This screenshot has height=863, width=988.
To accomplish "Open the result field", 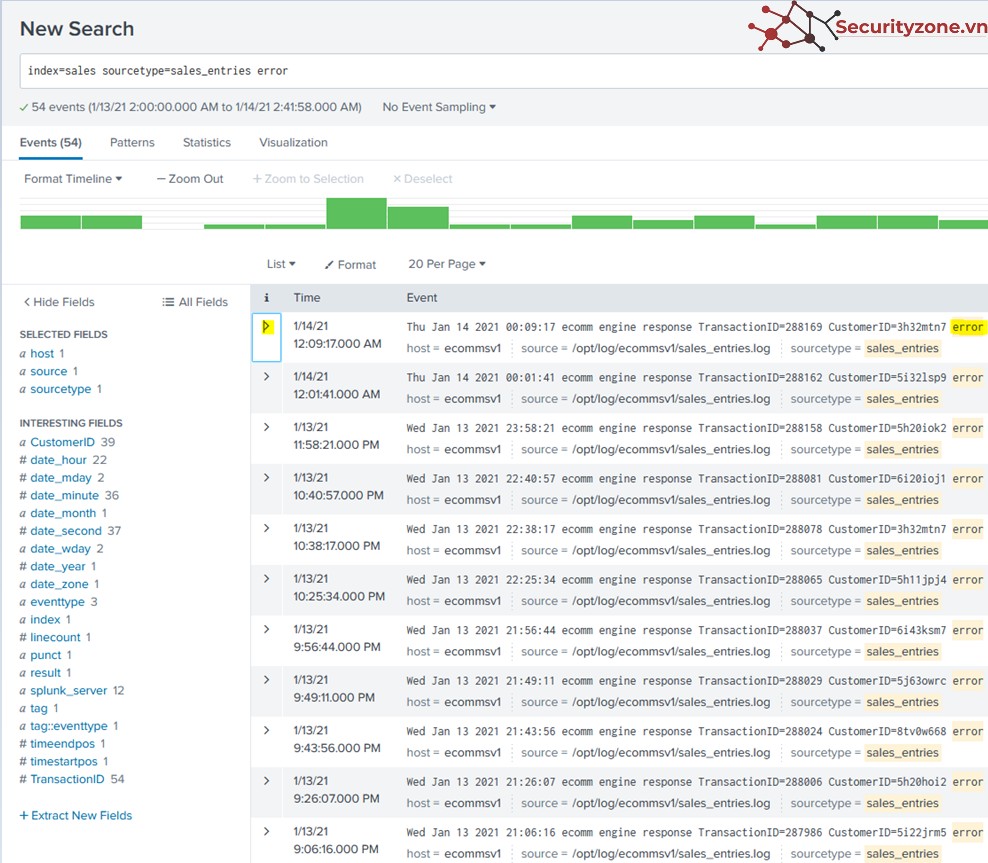I will click(x=45, y=673).
